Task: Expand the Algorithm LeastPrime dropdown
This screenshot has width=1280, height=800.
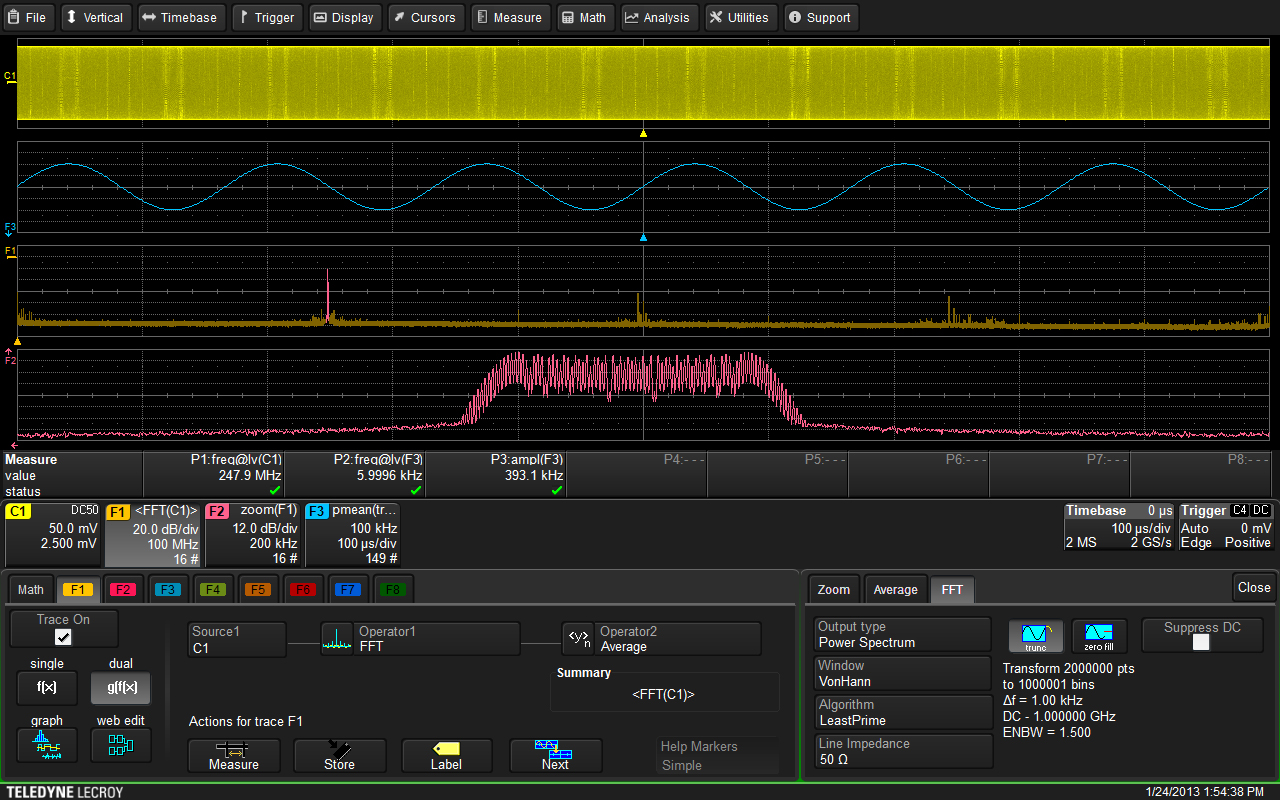Action: point(903,713)
